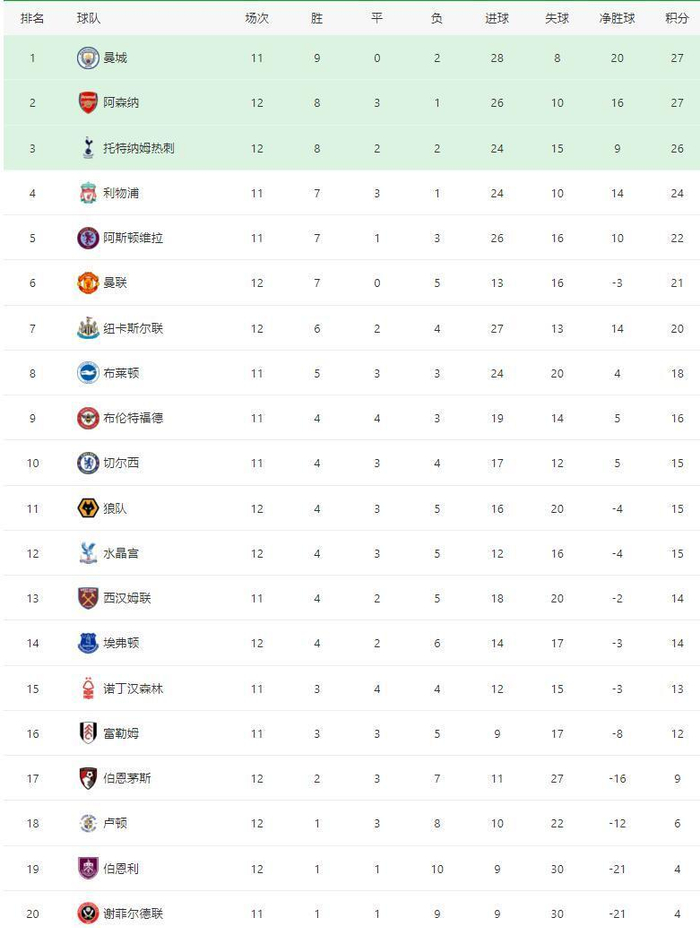The image size is (700, 928).
Task: Click the Brentford club crest icon
Action: point(88,418)
